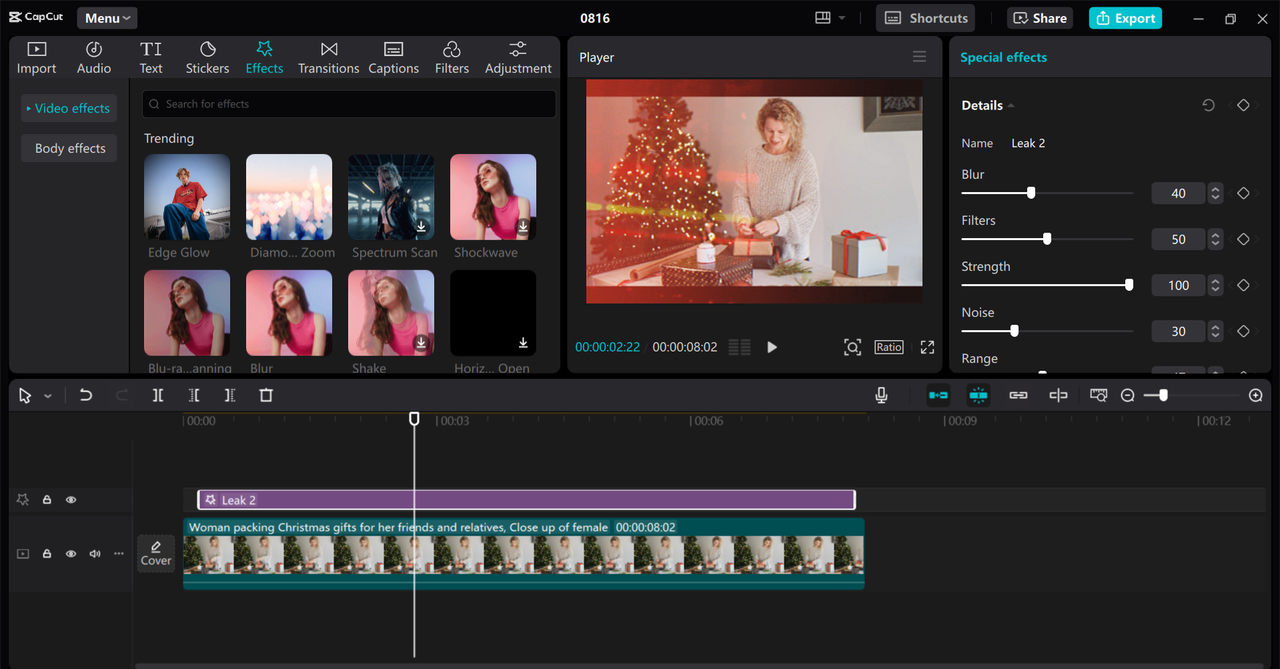The height and width of the screenshot is (669, 1280).
Task: Collapse the Details section
Action: 1011,105
